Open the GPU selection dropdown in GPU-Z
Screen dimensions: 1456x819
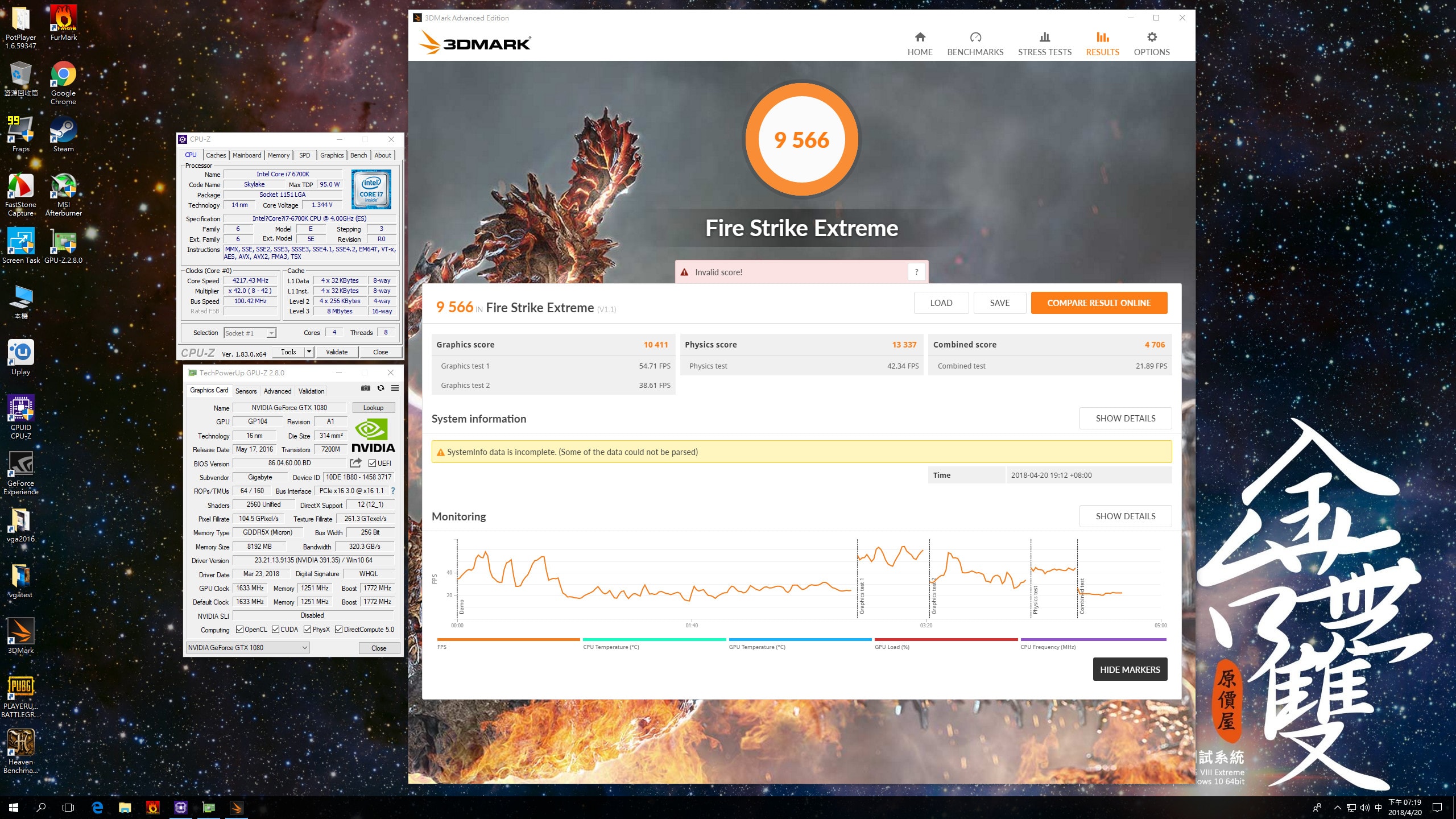pyautogui.click(x=247, y=648)
